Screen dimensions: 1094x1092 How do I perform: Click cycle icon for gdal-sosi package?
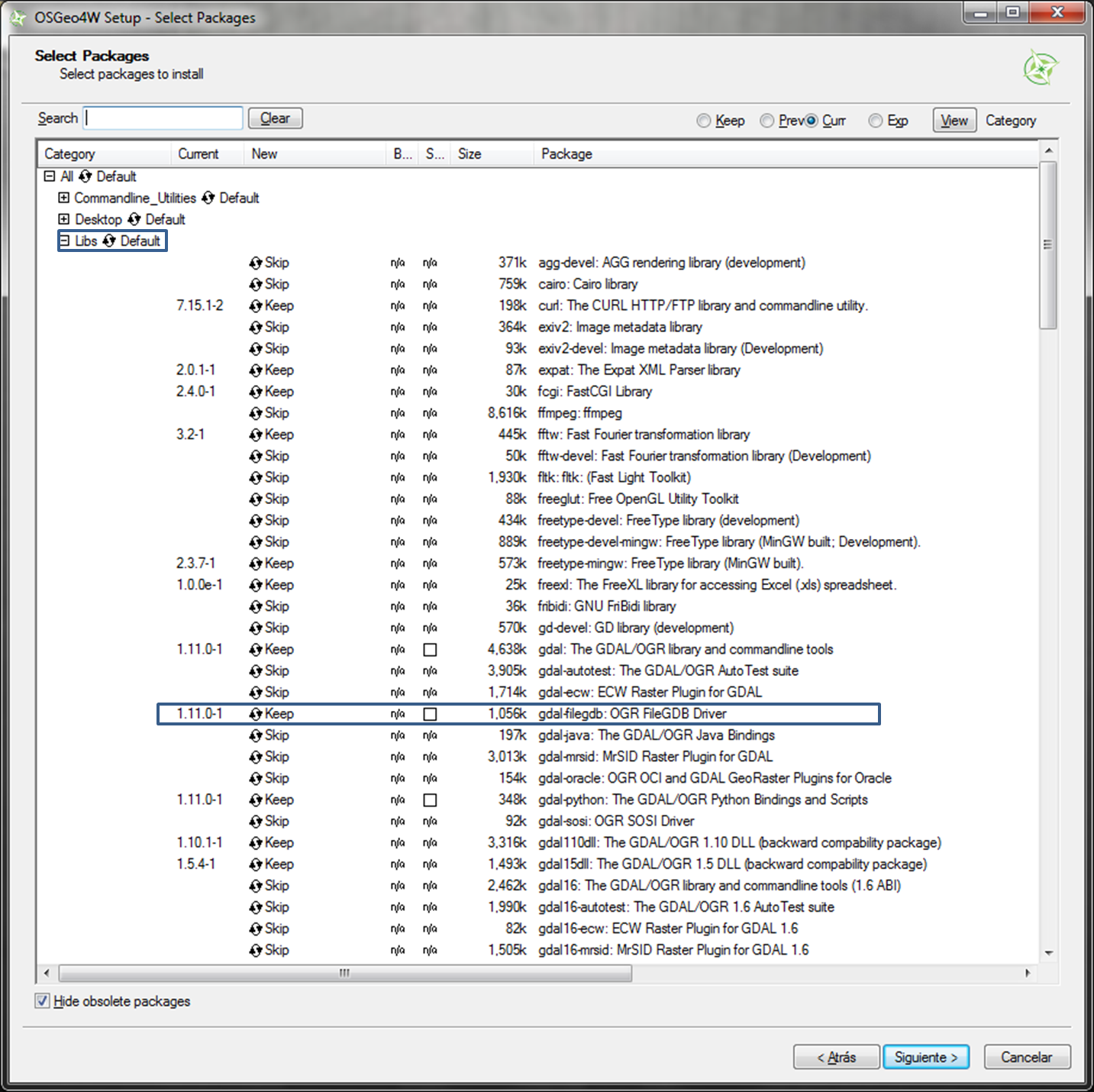click(x=256, y=822)
